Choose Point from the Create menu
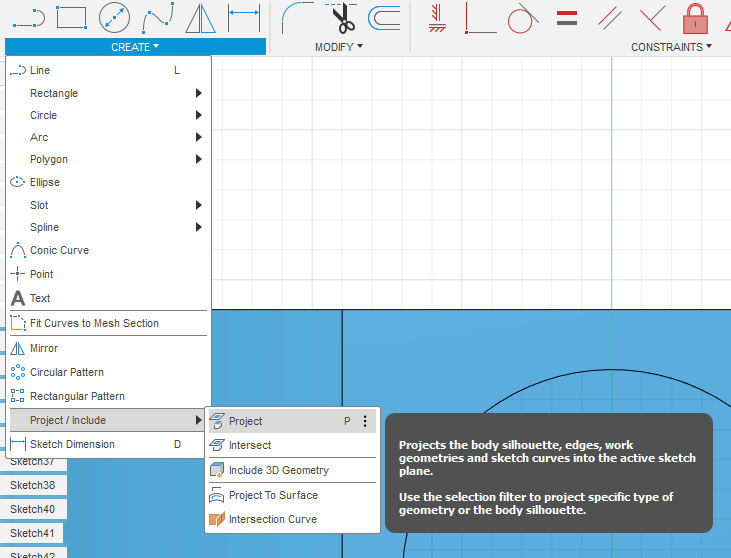 click(108, 274)
